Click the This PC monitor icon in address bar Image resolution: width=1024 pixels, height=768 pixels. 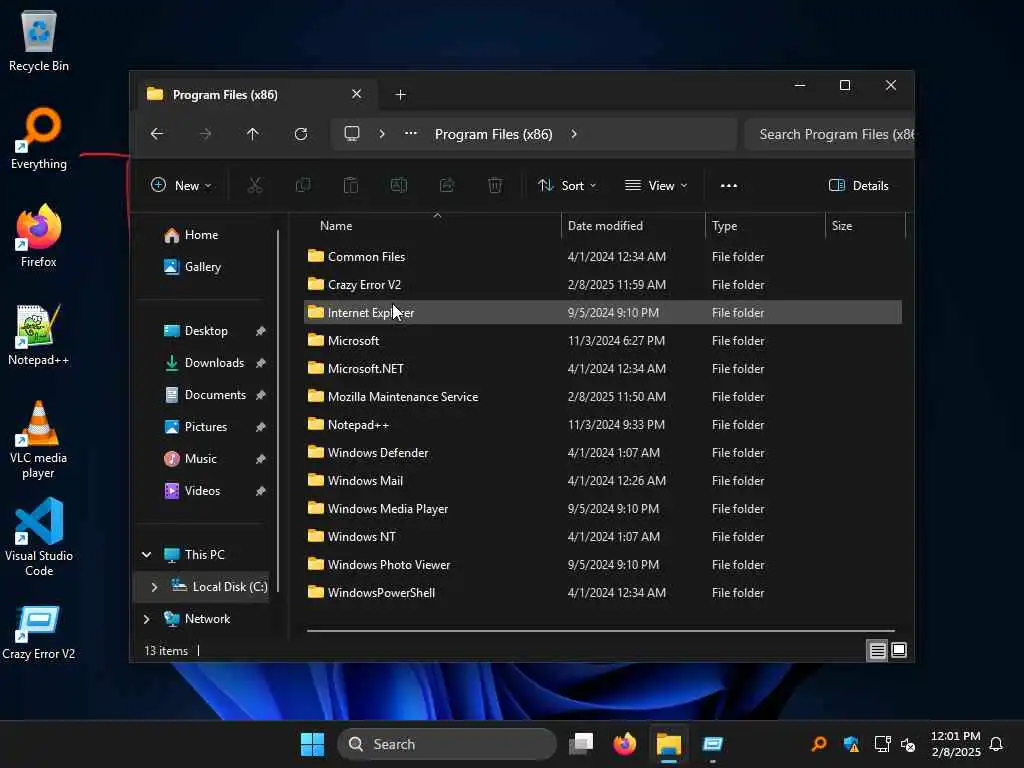point(352,134)
